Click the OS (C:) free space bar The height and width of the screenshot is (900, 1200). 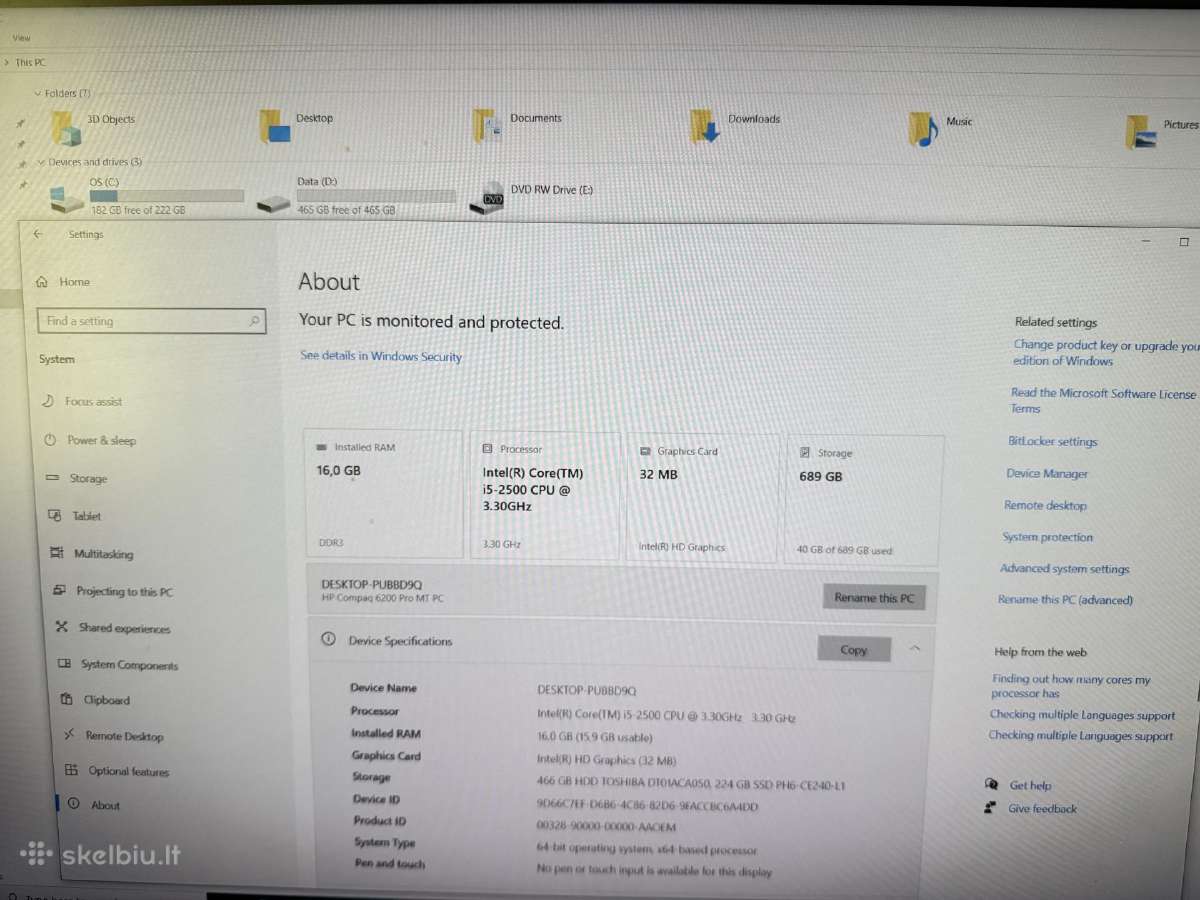(x=167, y=196)
